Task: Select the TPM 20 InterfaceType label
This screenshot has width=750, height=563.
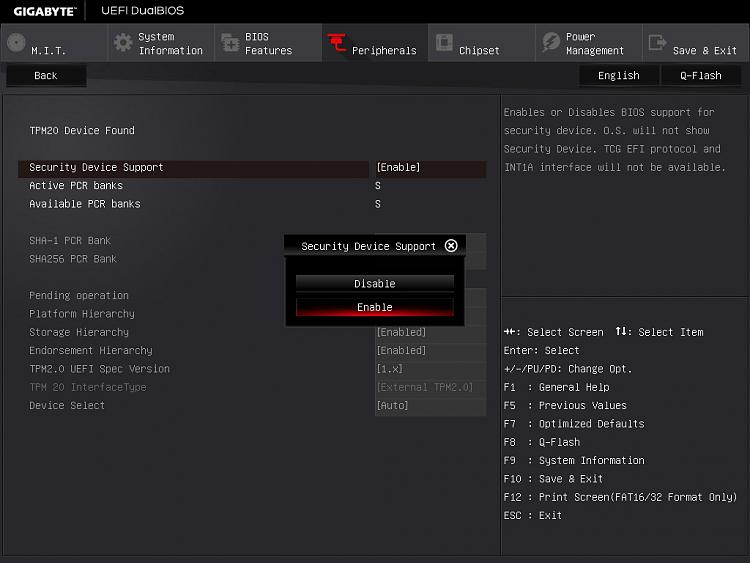Action: tap(88, 387)
